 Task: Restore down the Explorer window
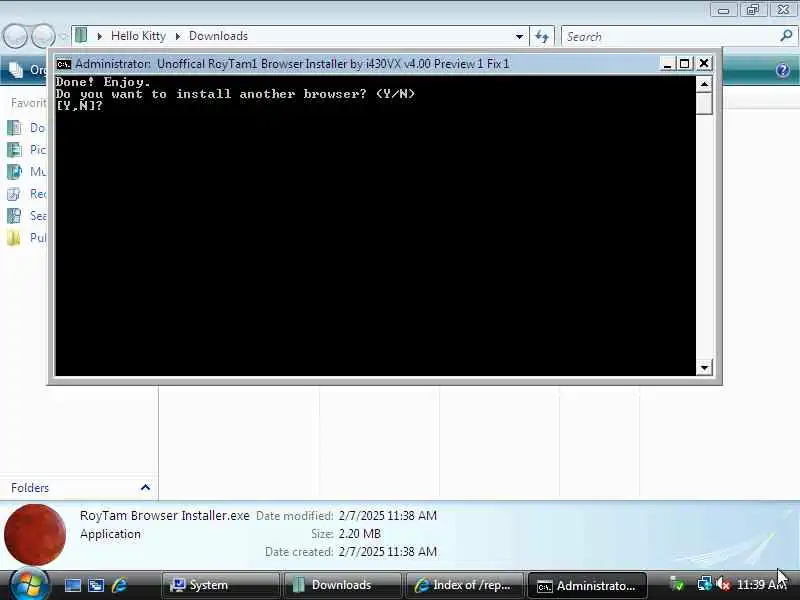click(753, 10)
